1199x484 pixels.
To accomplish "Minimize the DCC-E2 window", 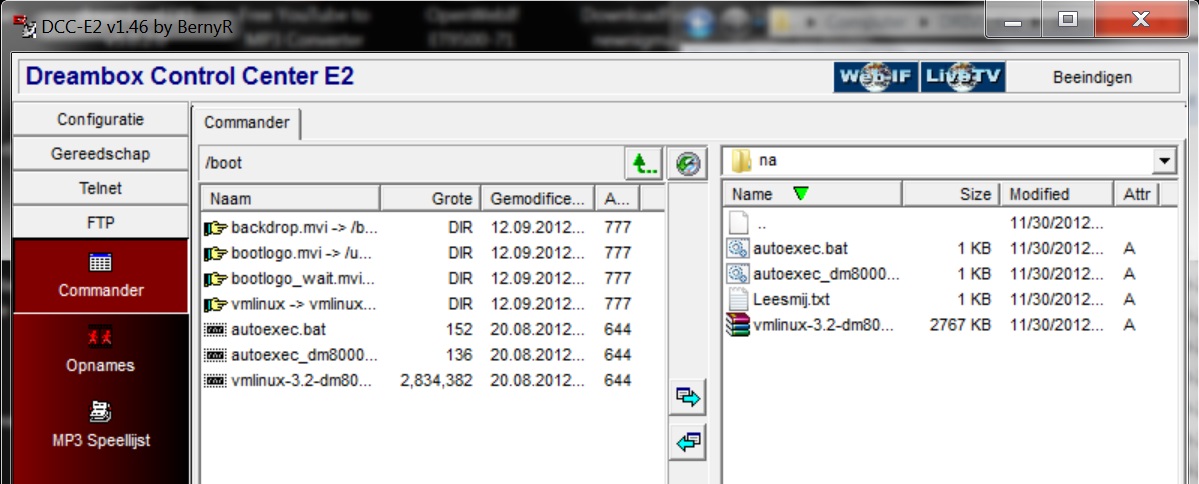I will (x=1014, y=19).
